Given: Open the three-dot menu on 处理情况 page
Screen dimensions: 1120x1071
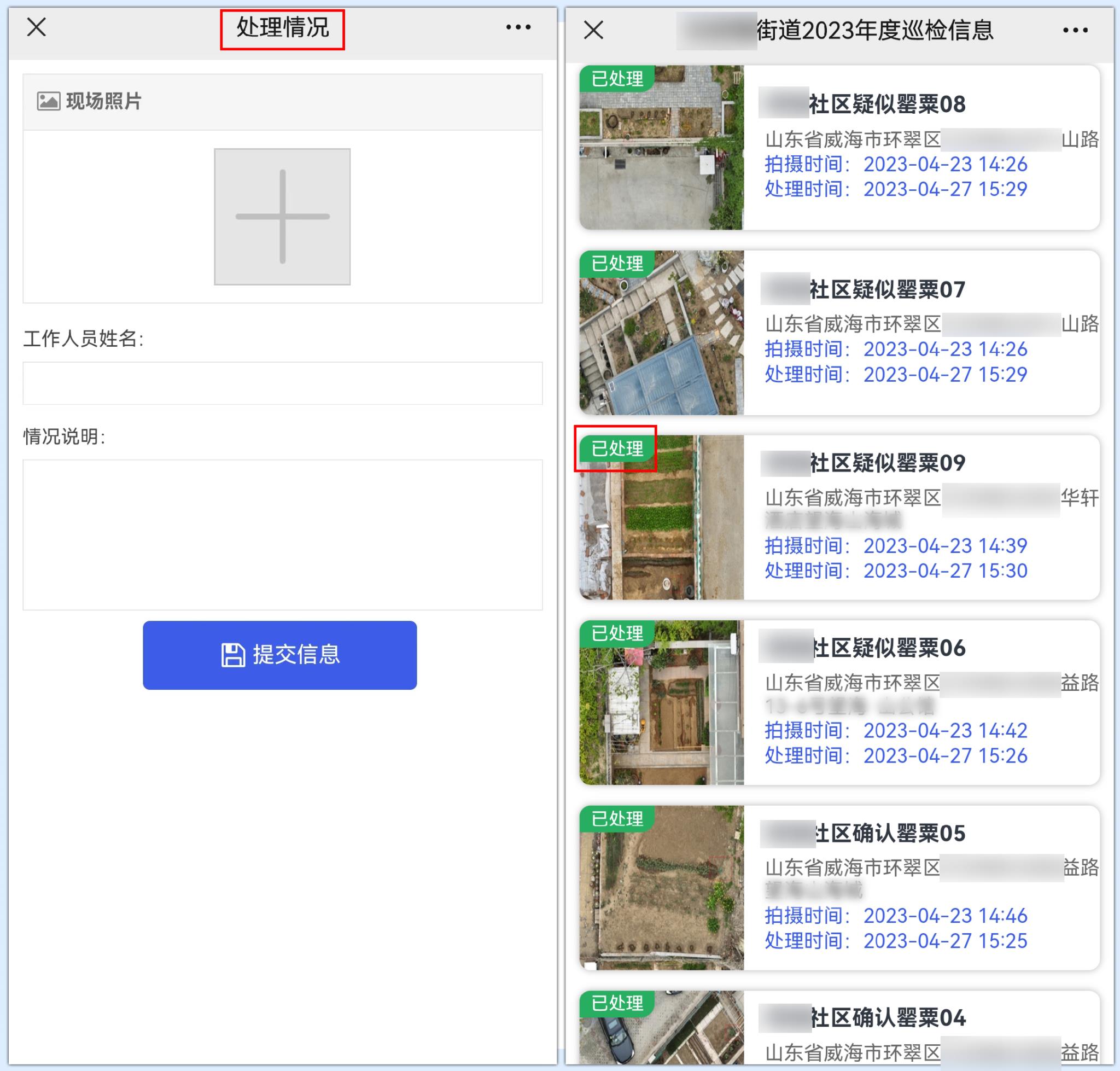Looking at the screenshot, I should pyautogui.click(x=518, y=27).
